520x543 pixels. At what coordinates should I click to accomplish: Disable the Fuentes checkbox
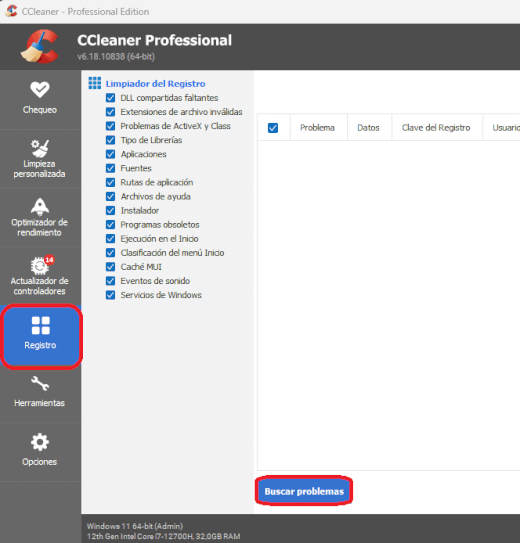click(110, 168)
